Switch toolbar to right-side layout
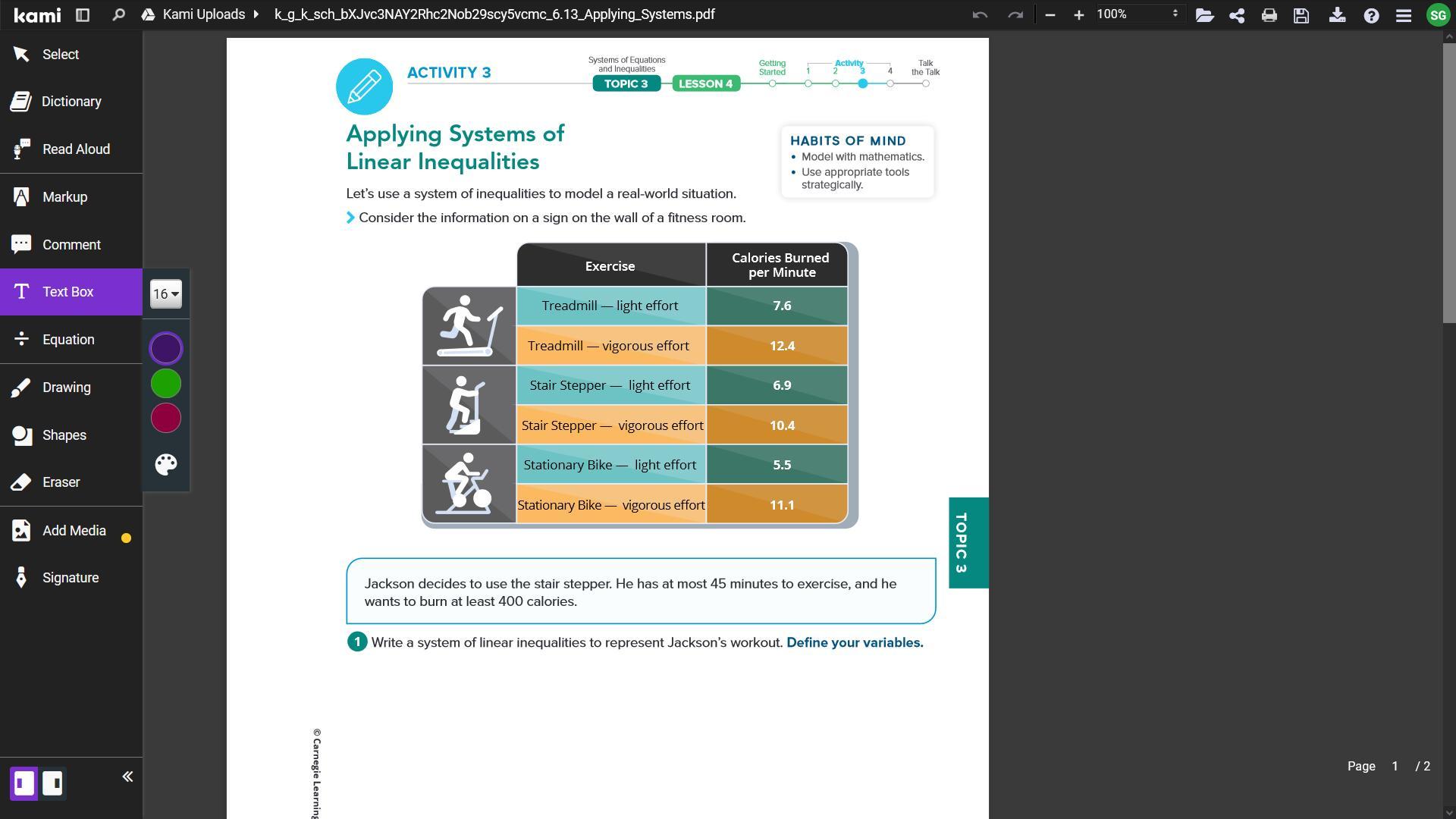Screen dimensions: 1456x819 coord(52,783)
